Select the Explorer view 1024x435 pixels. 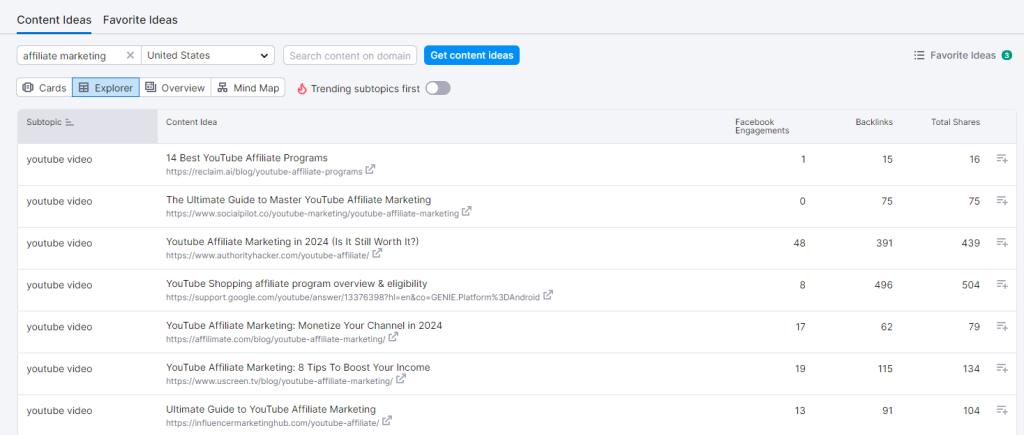[106, 88]
